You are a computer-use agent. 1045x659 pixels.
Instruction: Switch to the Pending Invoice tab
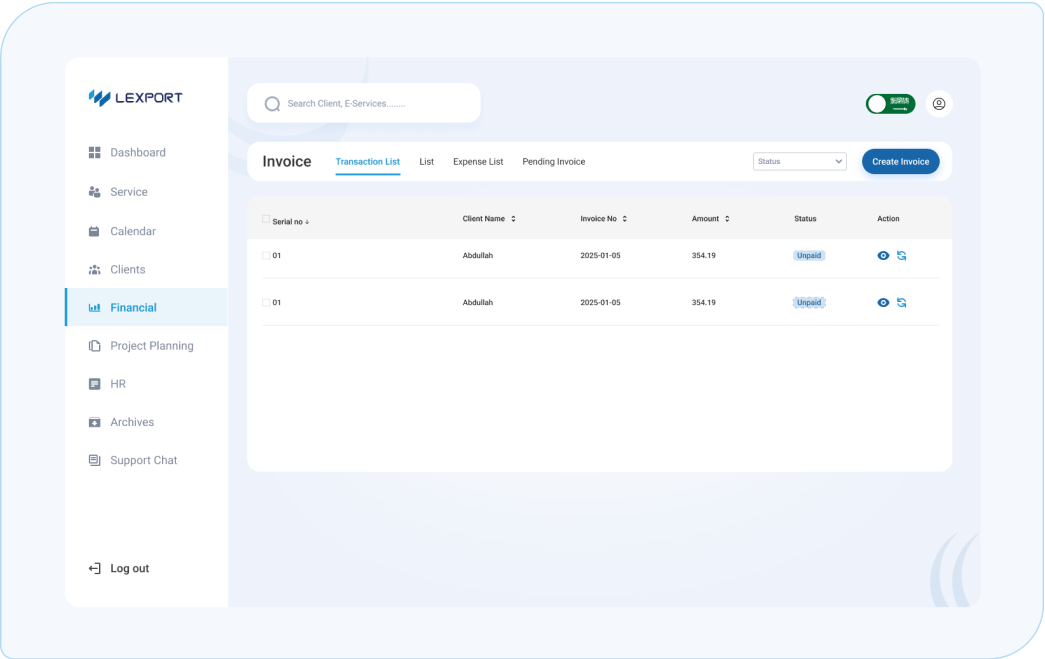(x=553, y=162)
